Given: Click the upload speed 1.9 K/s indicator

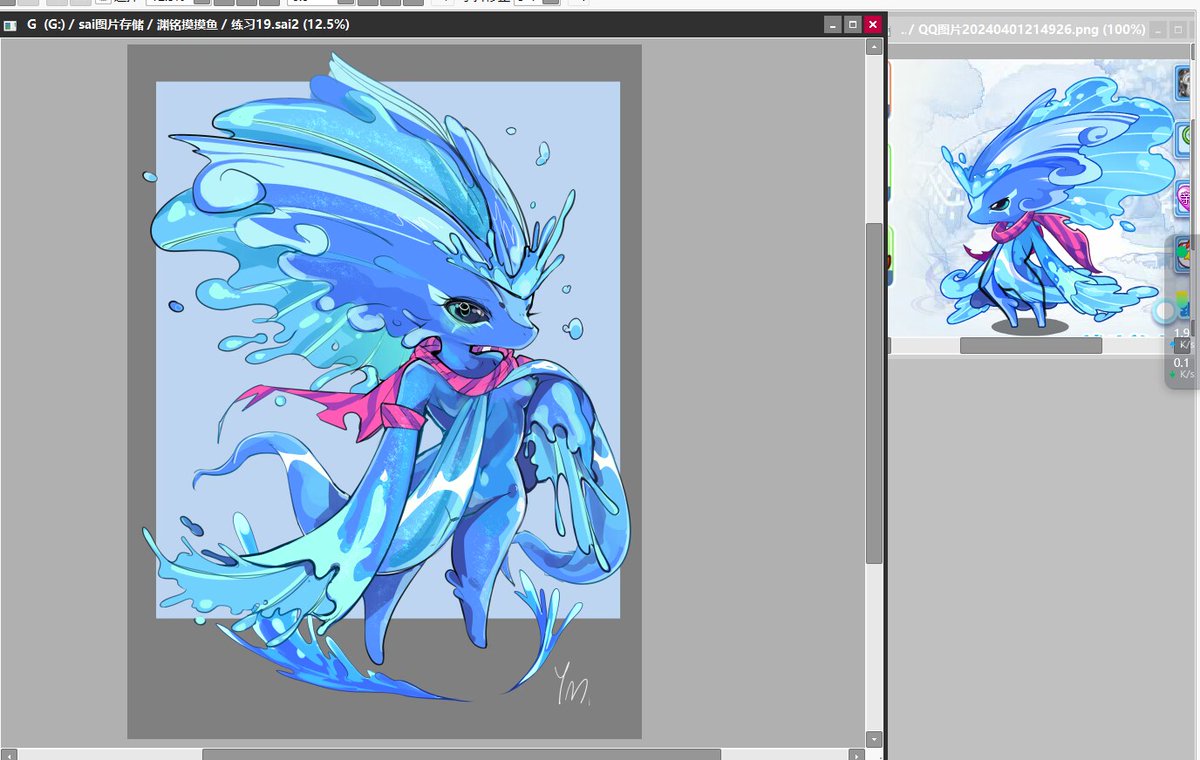Looking at the screenshot, I should (x=1183, y=338).
